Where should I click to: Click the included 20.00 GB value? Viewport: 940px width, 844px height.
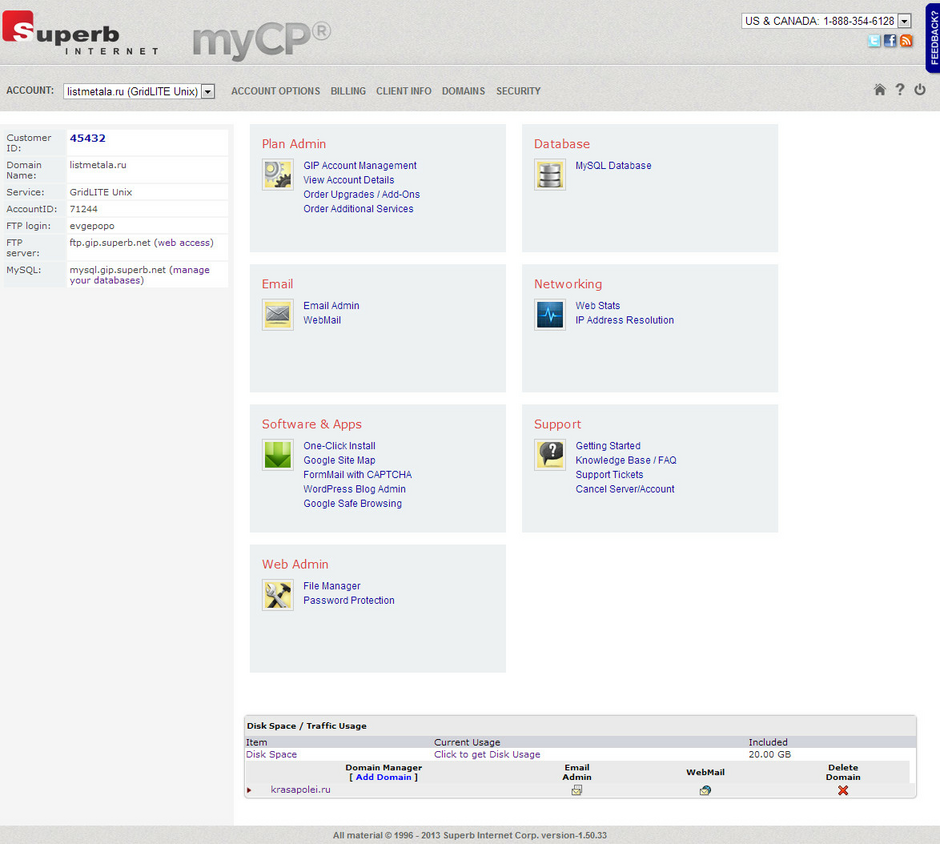coord(770,754)
